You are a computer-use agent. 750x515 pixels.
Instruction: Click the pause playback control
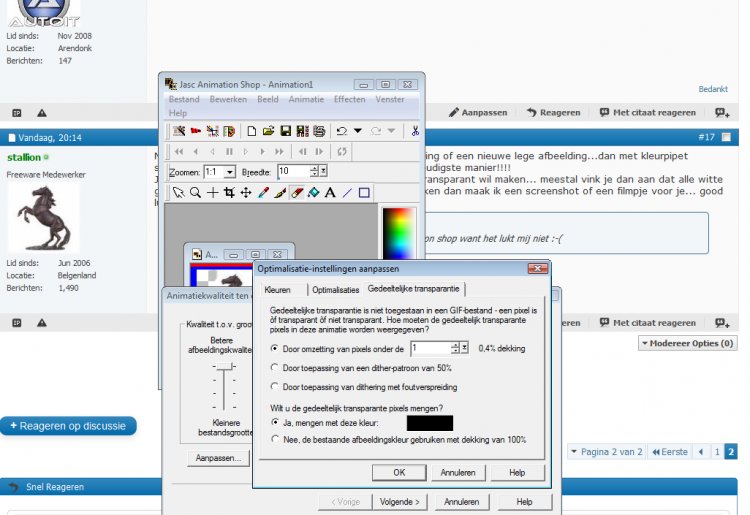(229, 152)
